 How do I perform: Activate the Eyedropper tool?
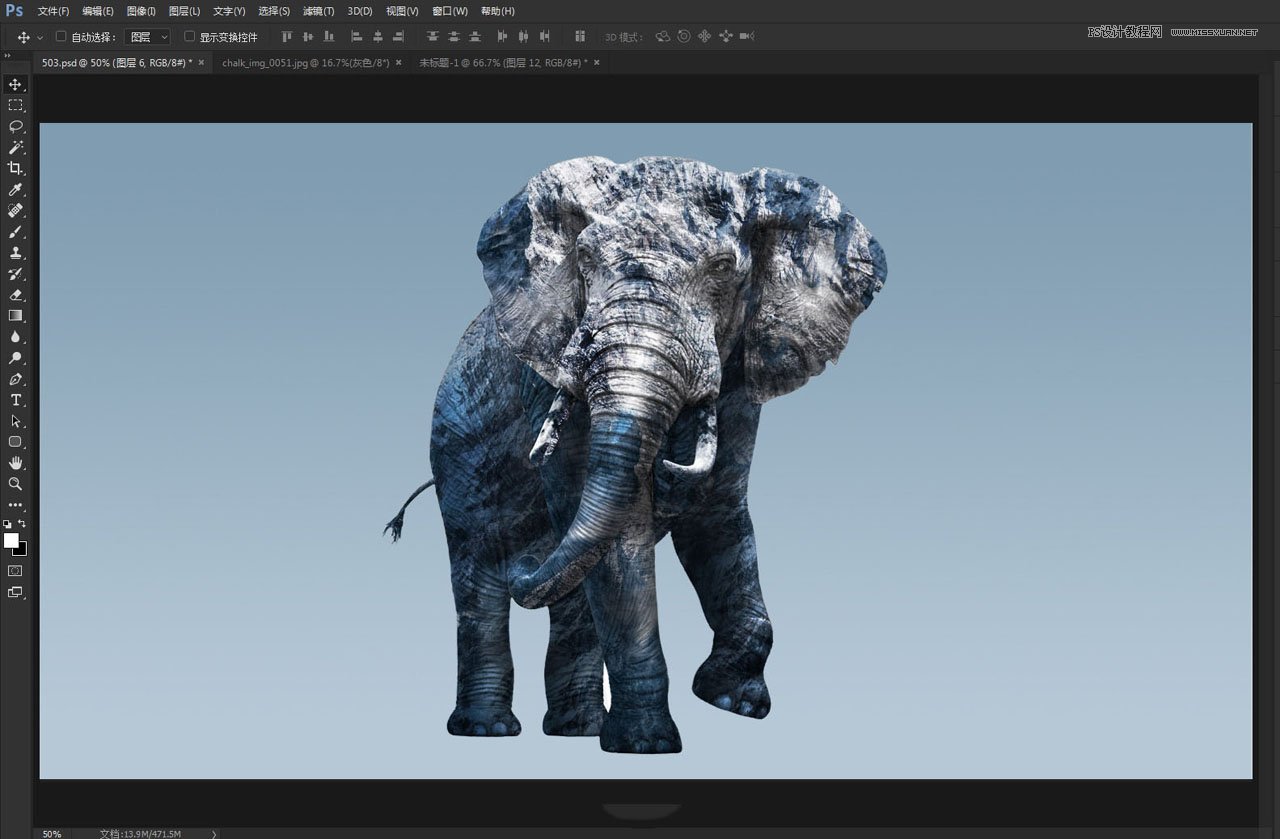coord(15,189)
